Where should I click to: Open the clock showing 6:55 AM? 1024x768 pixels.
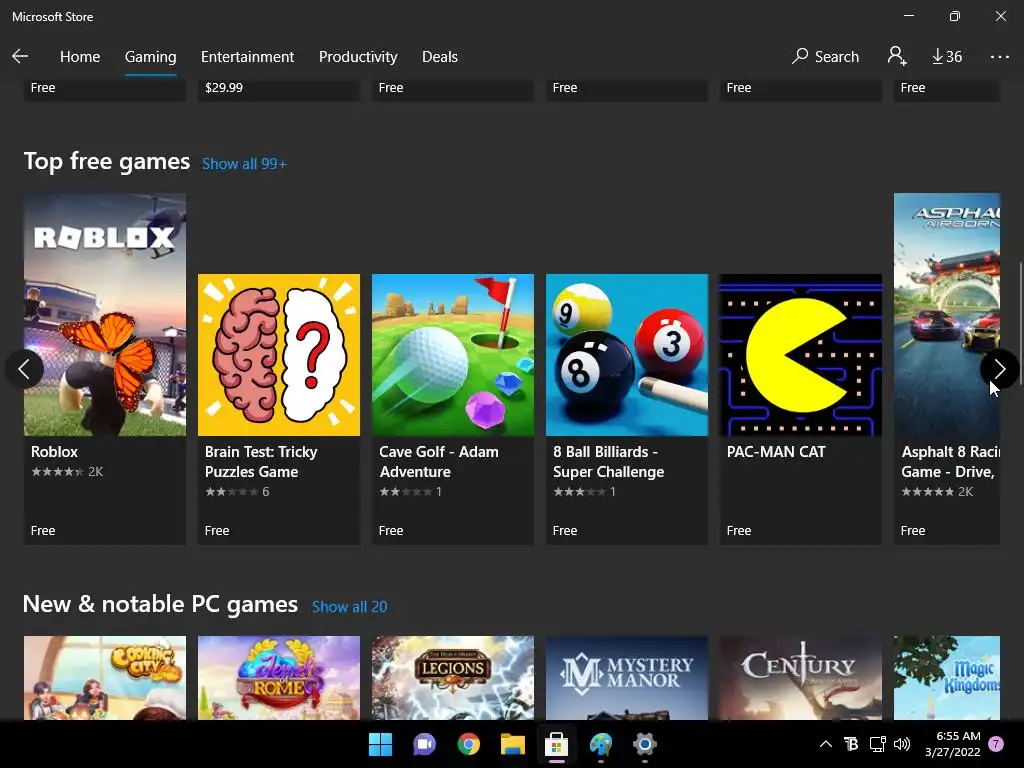[x=953, y=744]
